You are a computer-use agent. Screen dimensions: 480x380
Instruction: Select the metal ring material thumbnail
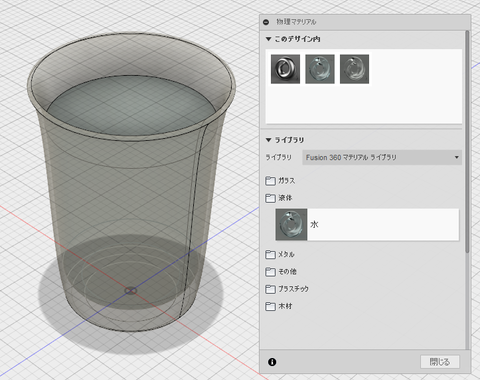(285, 69)
